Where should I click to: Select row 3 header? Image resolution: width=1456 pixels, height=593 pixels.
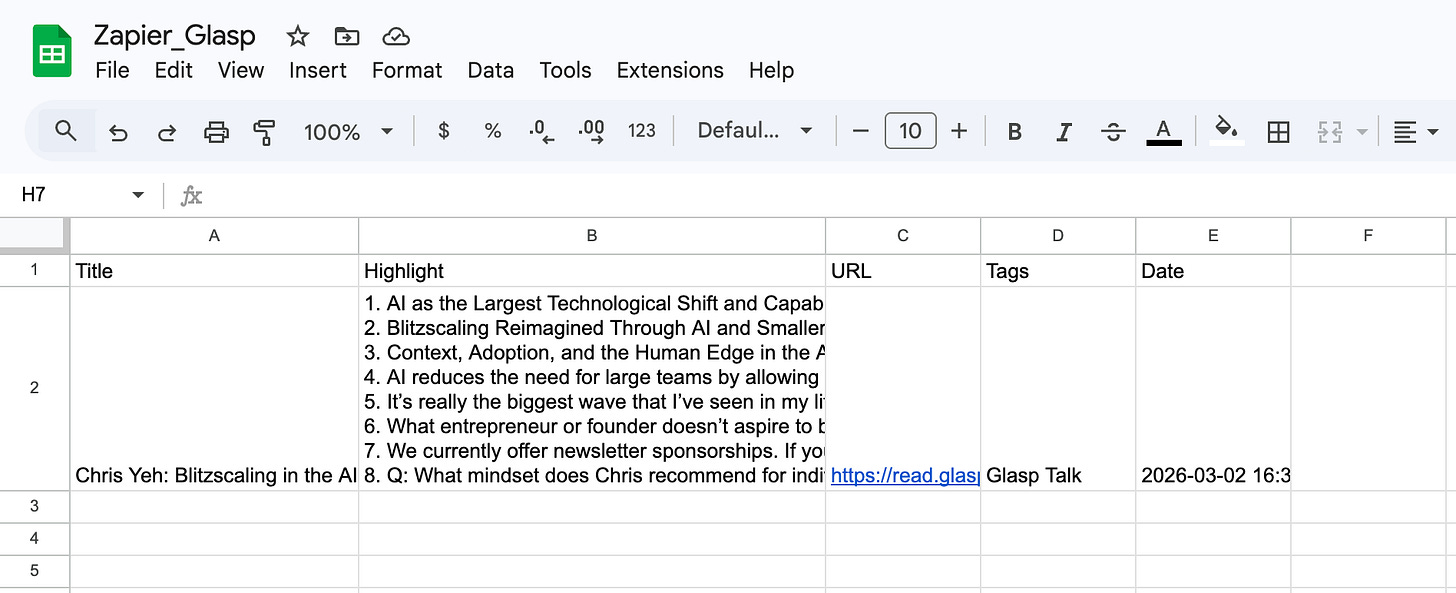pyautogui.click(x=35, y=506)
